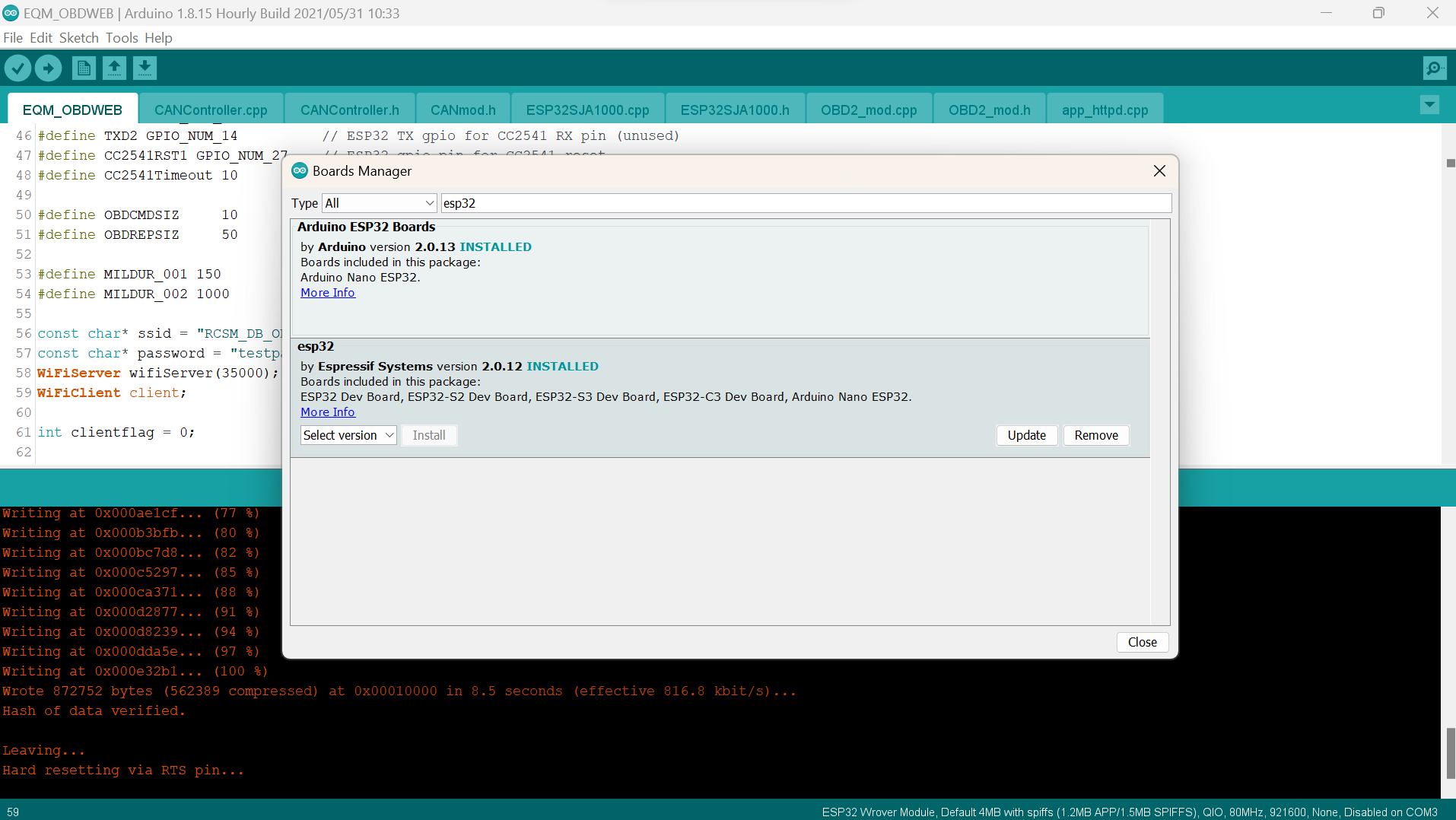Open More Info for Espressif esp32
Screen dimensions: 1456x820
[x=327, y=412]
